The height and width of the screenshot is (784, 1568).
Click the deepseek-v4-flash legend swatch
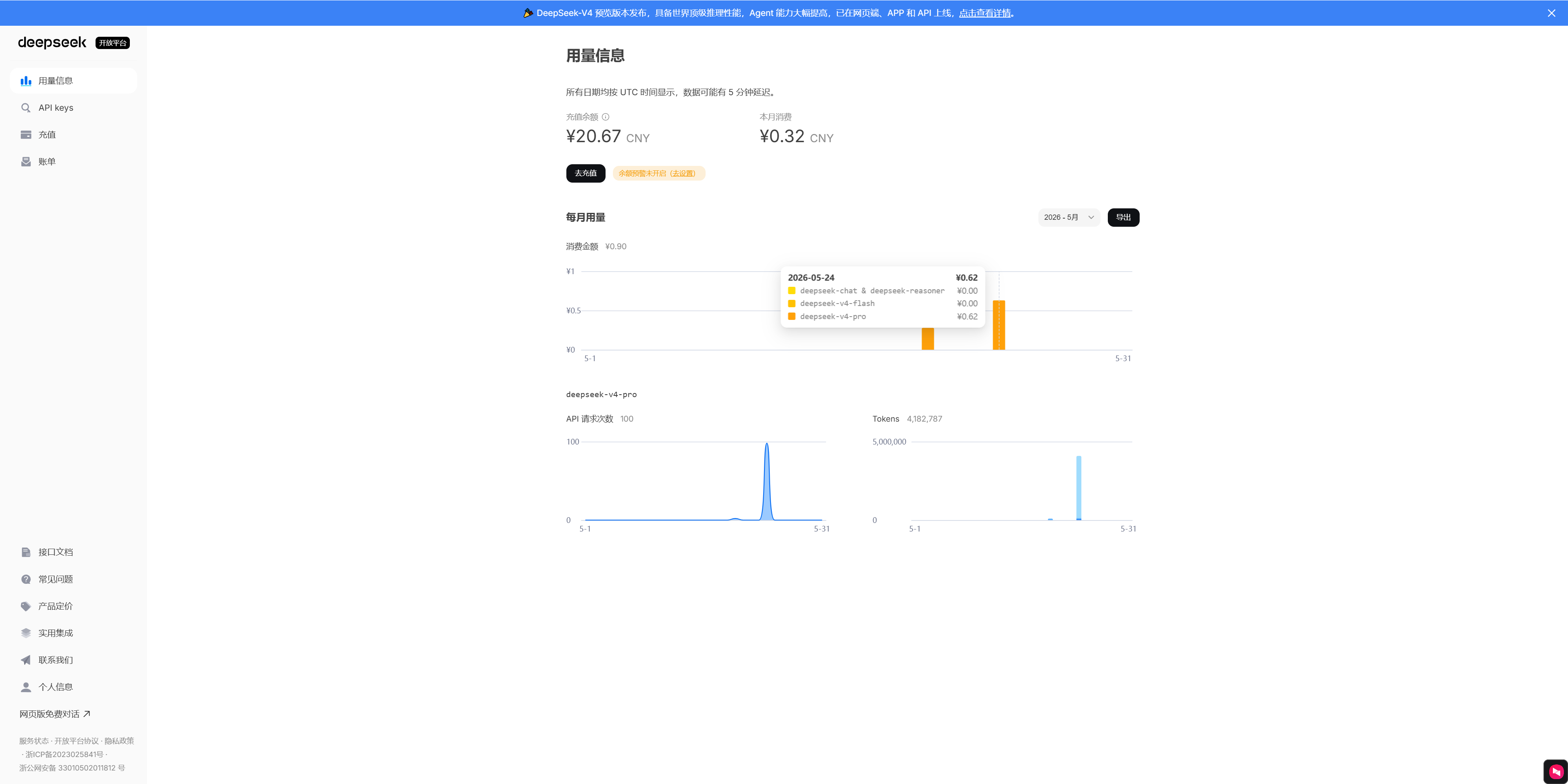(791, 304)
